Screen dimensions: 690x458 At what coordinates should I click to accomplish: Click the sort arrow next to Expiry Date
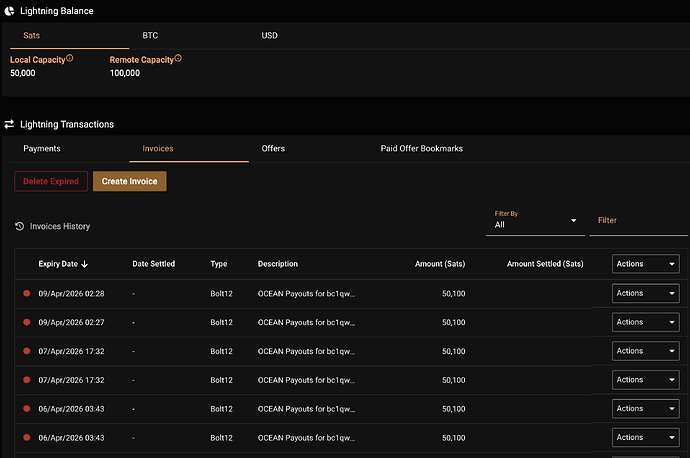tap(84, 264)
